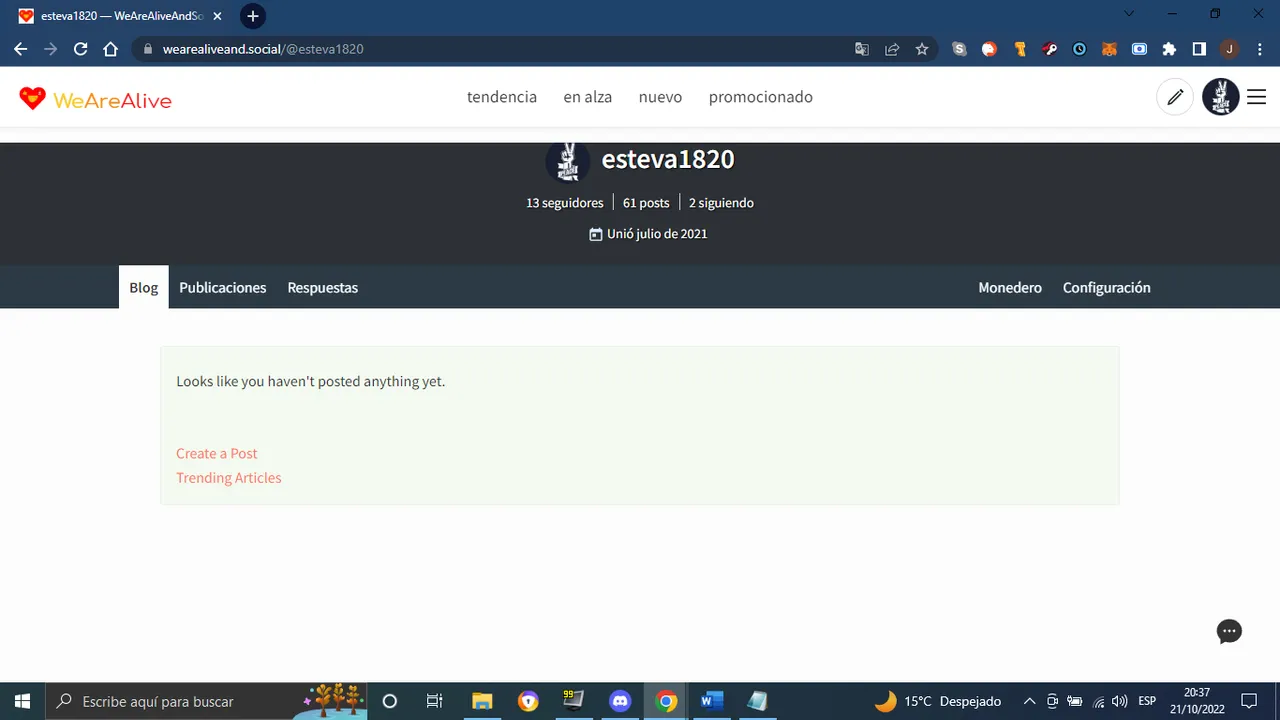This screenshot has height=720, width=1280.
Task: Open the MetaMask fox extension
Action: tap(1110, 49)
